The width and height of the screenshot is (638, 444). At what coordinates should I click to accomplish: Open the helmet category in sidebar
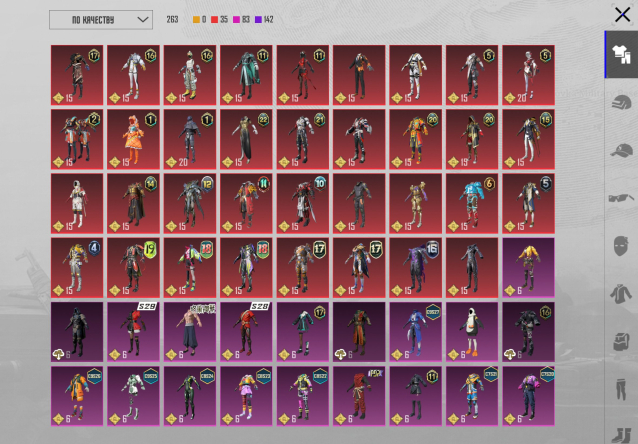point(620,101)
